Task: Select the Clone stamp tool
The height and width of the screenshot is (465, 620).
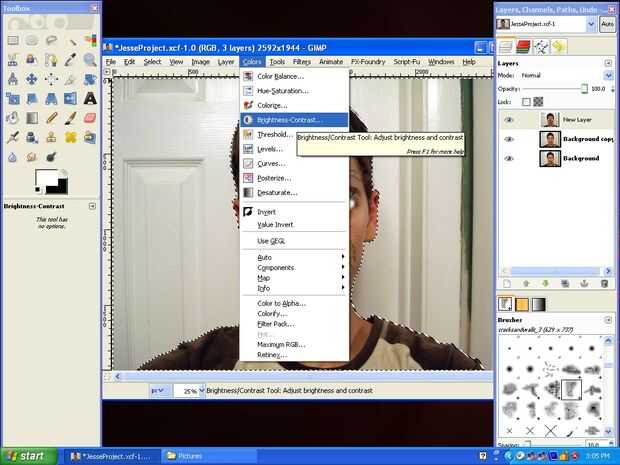Action: pyautogui.click(x=51, y=137)
